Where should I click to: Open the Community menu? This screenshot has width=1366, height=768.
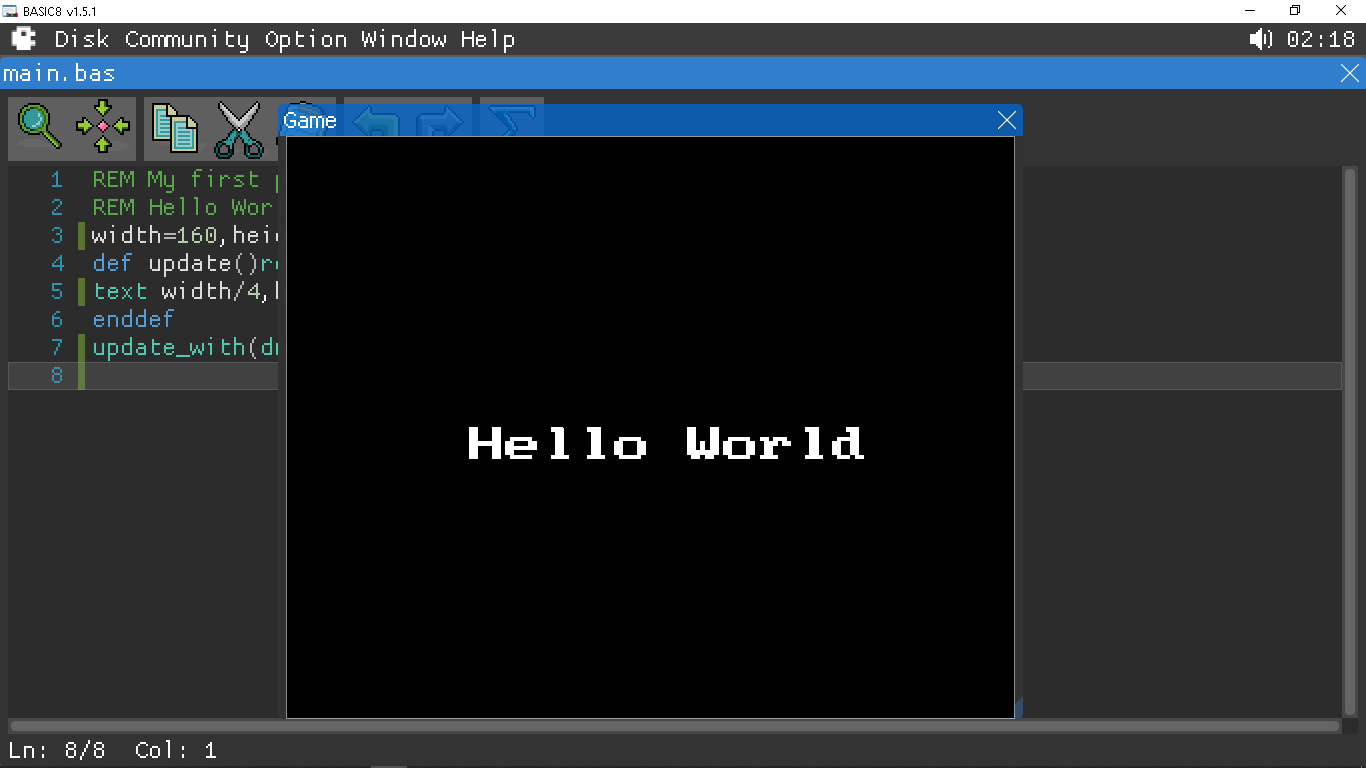coord(186,40)
